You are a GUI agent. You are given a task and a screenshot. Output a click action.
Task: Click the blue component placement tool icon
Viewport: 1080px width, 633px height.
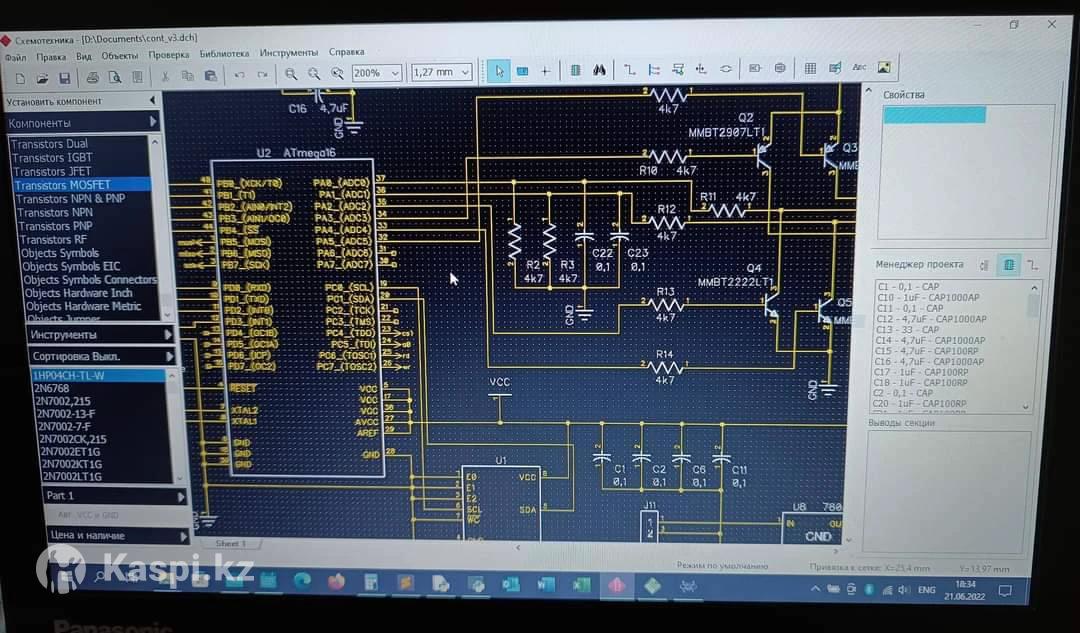click(x=522, y=71)
